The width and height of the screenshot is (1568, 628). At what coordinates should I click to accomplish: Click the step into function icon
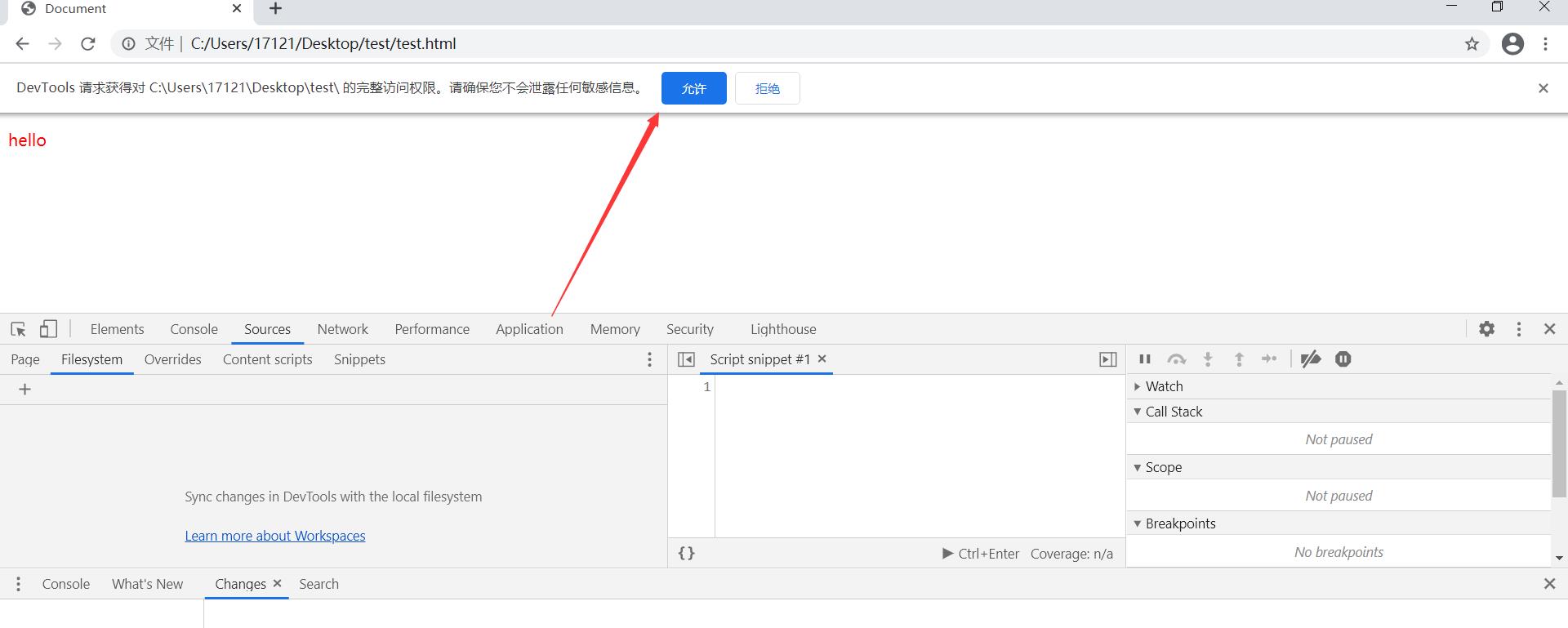coord(1208,359)
